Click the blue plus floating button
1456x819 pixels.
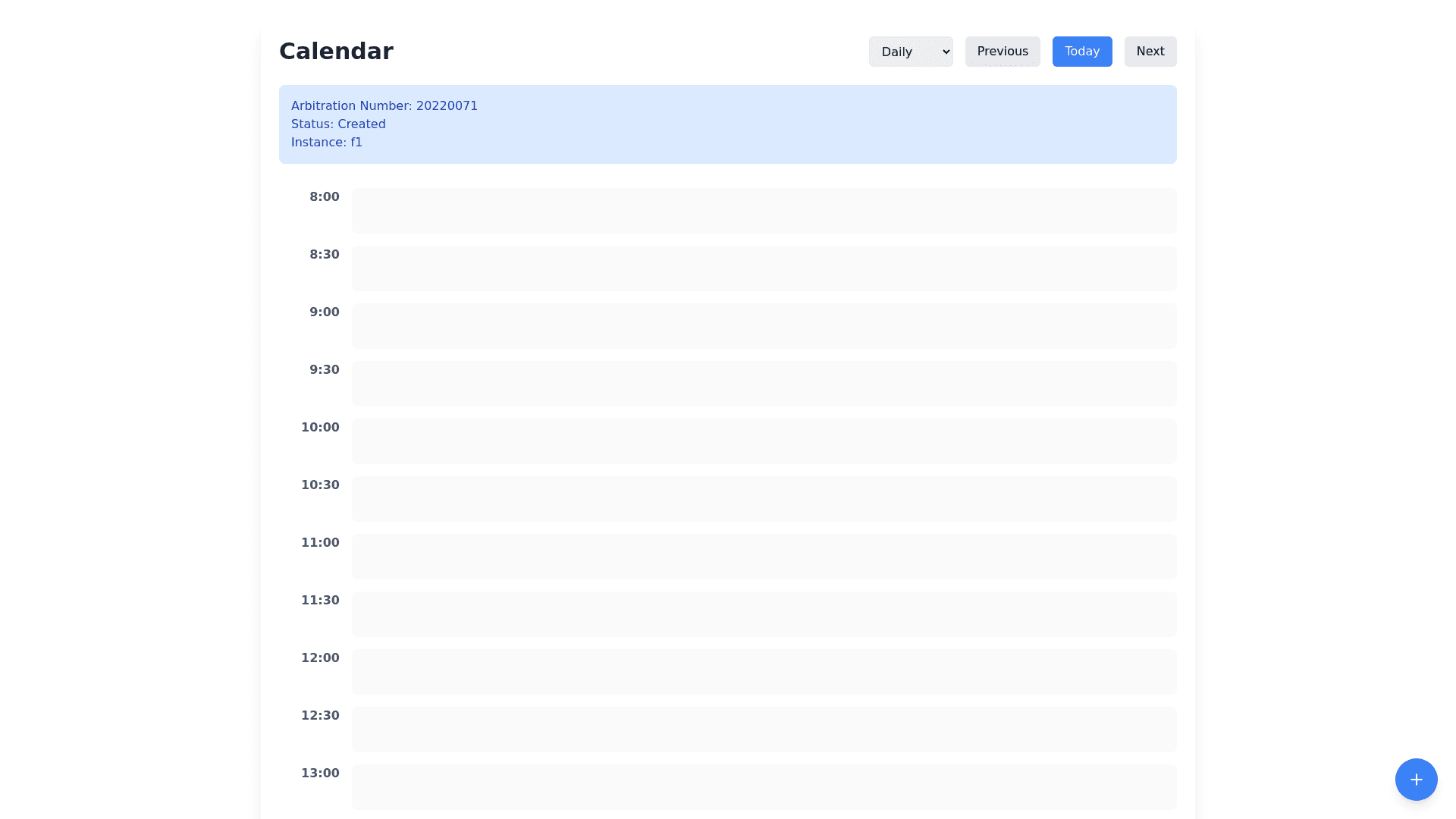pos(1416,779)
